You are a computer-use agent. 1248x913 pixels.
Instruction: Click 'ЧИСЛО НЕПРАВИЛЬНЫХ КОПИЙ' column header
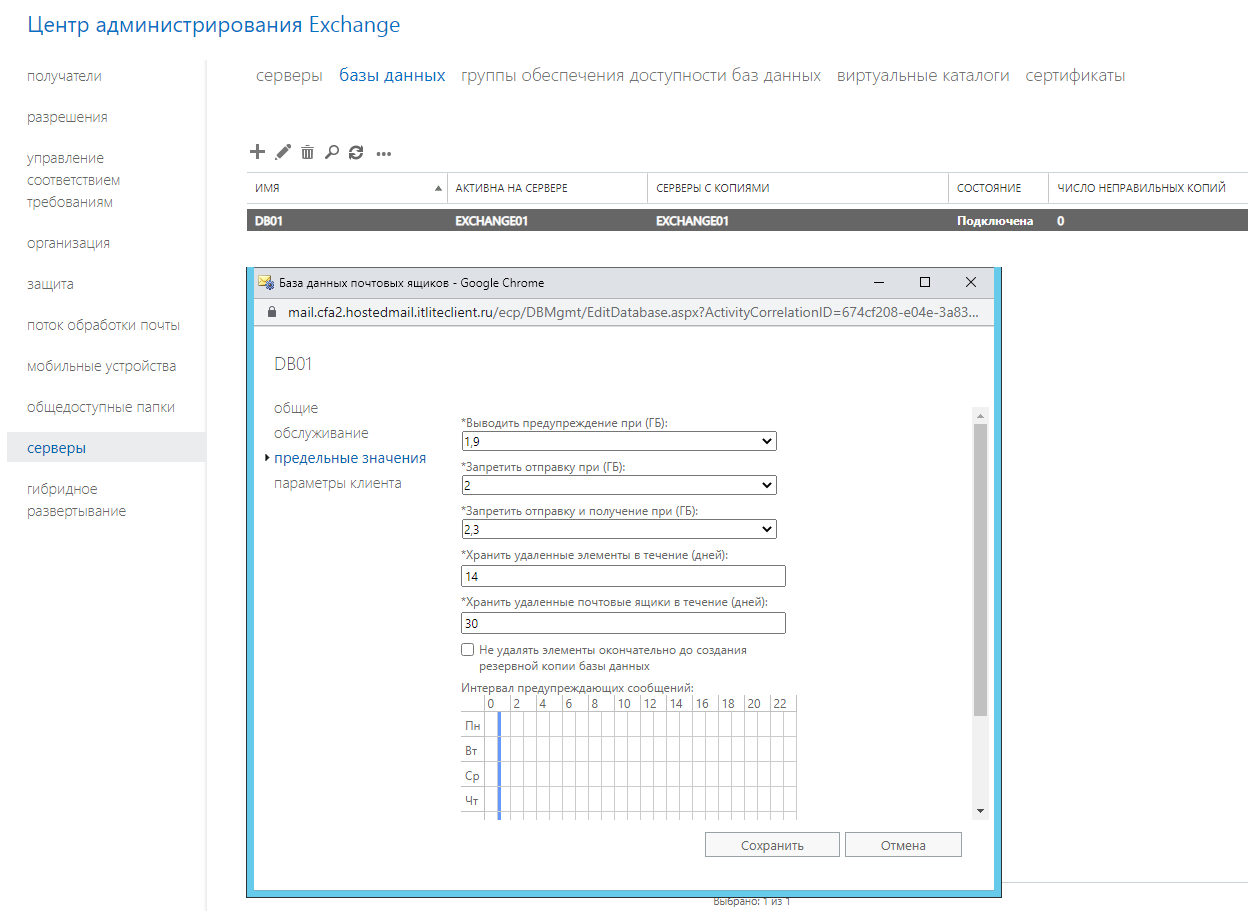[1148, 188]
